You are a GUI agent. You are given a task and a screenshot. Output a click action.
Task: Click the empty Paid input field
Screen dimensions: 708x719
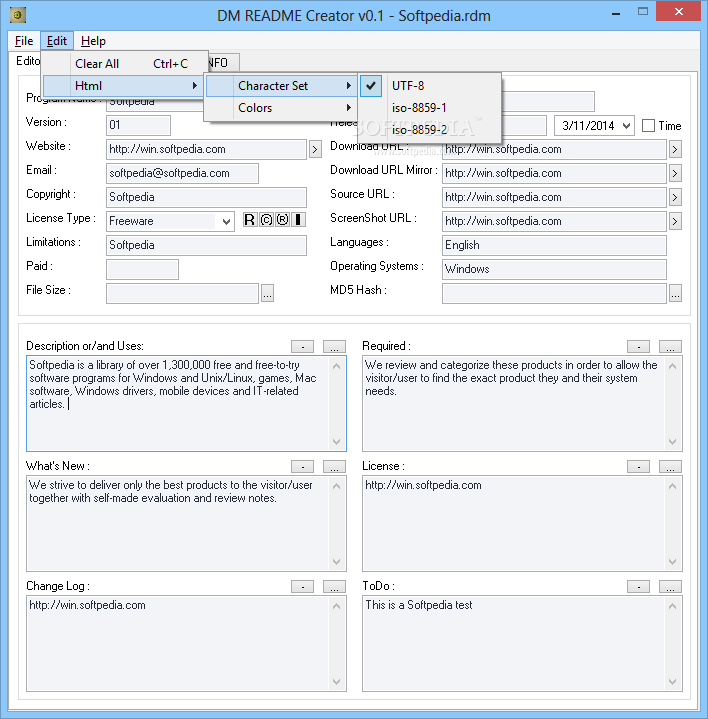[142, 269]
